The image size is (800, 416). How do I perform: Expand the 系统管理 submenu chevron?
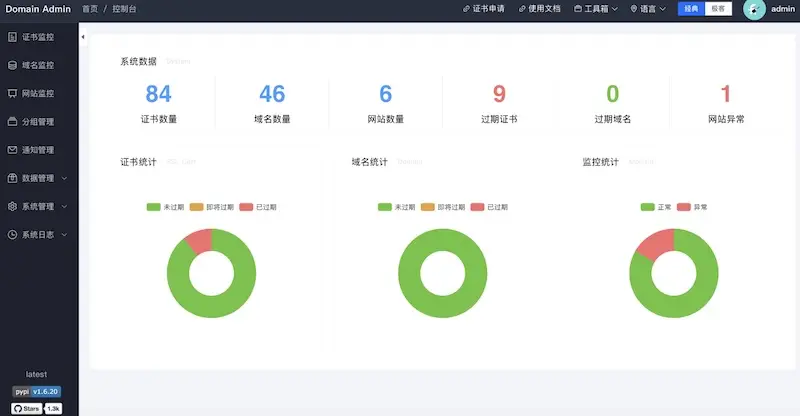click(64, 207)
